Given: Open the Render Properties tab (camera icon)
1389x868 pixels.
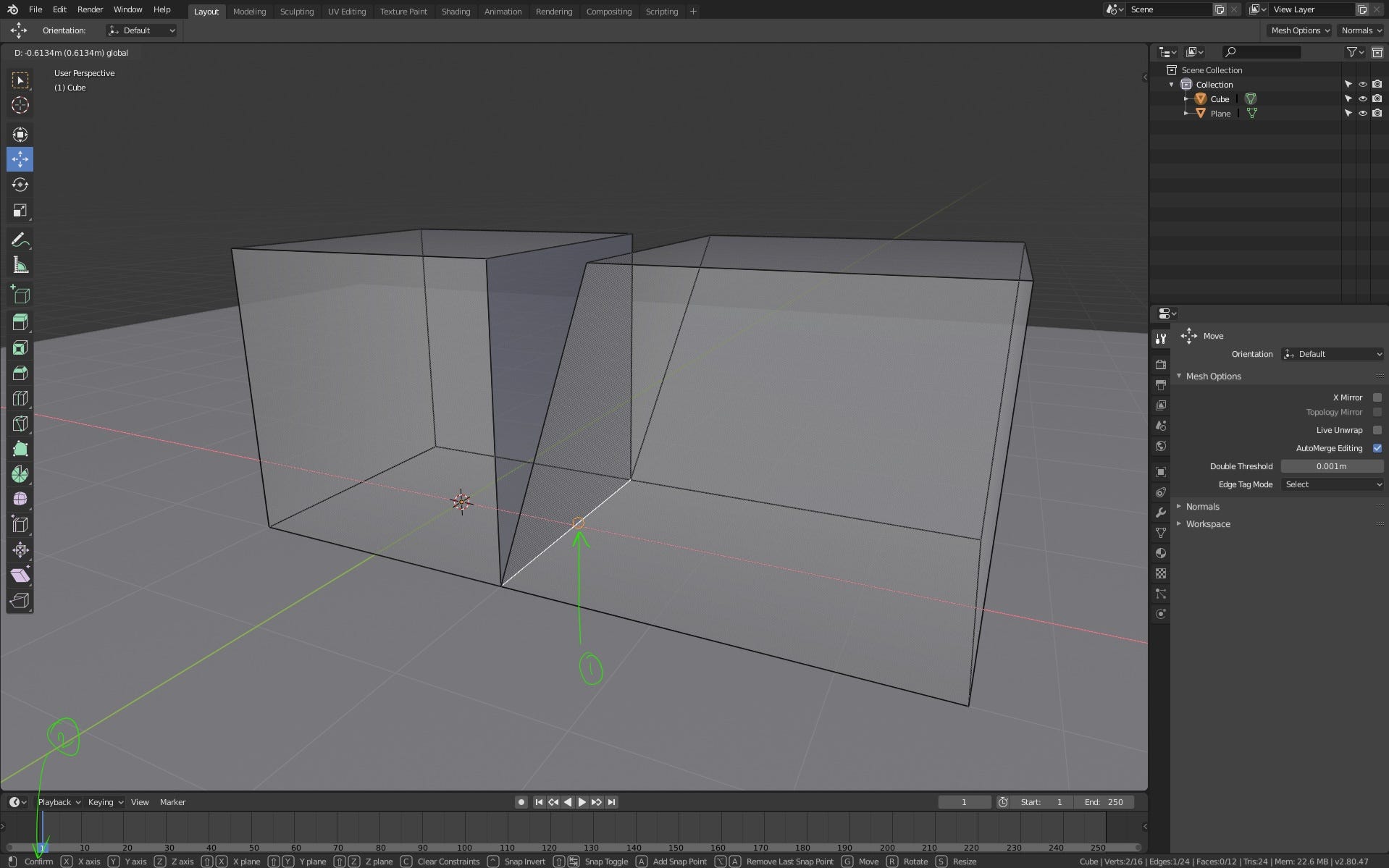Looking at the screenshot, I should tap(1161, 364).
